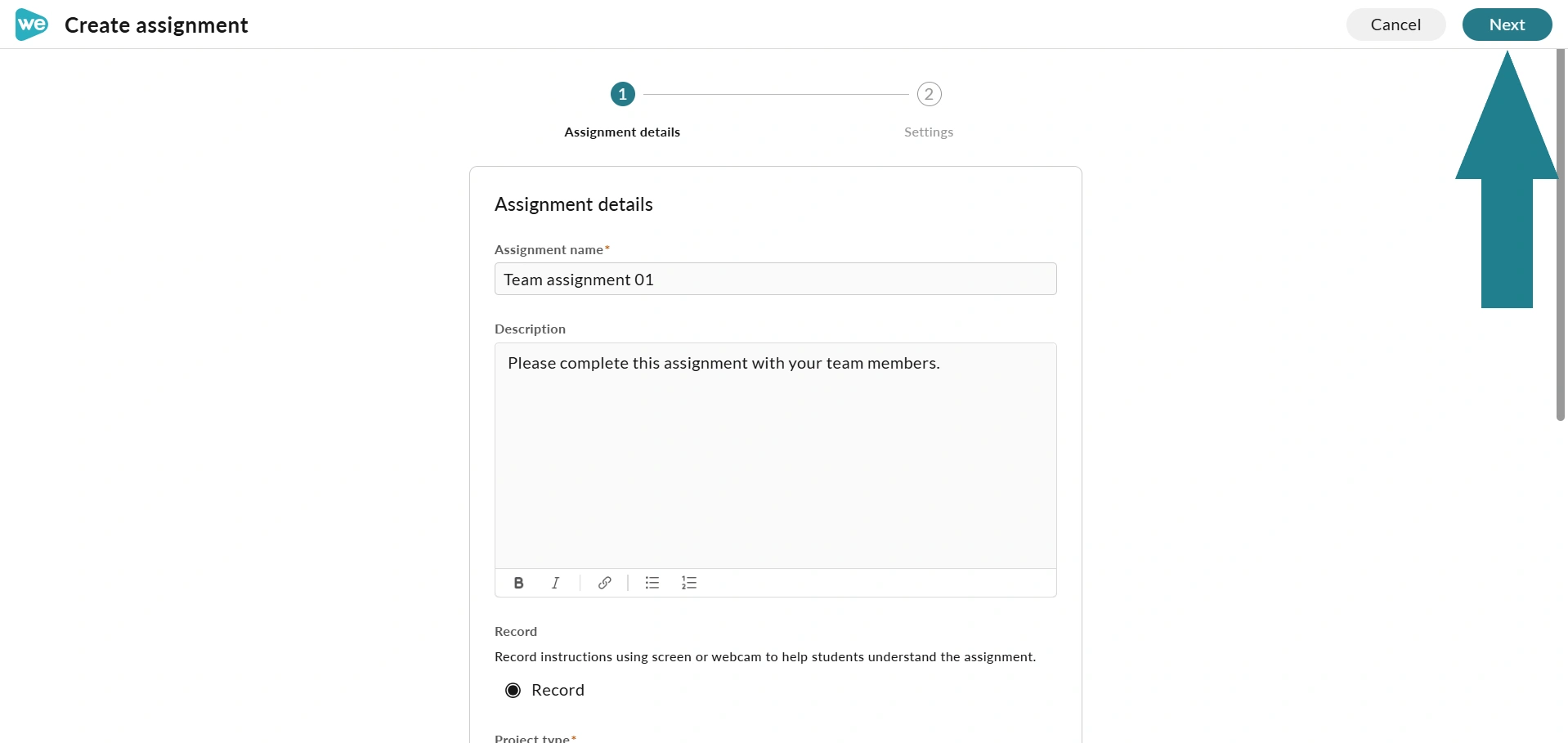
Task: Click the 'Assignment details' step label
Action: coord(622,132)
